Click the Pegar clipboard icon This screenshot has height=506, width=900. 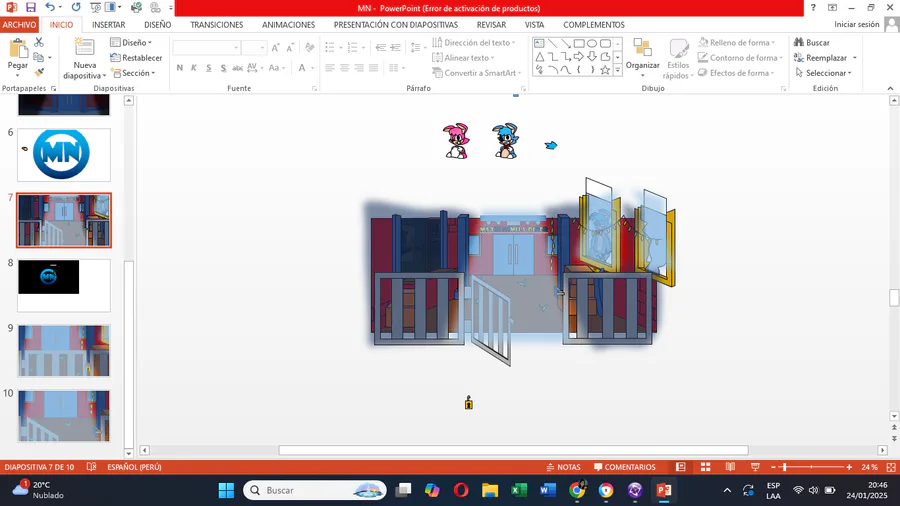18,48
